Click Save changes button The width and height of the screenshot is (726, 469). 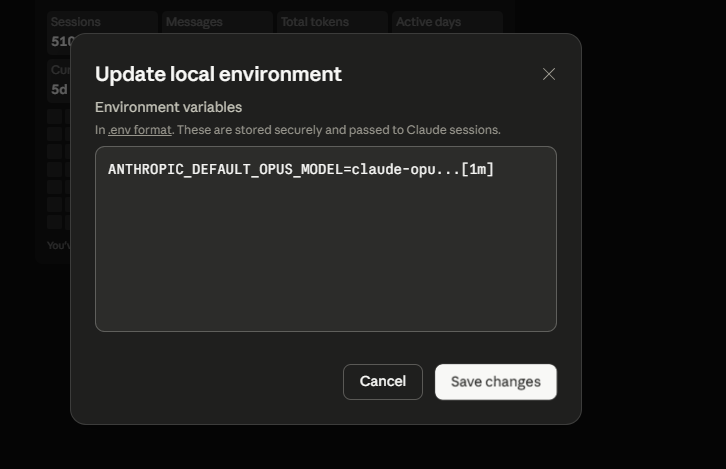(x=495, y=381)
